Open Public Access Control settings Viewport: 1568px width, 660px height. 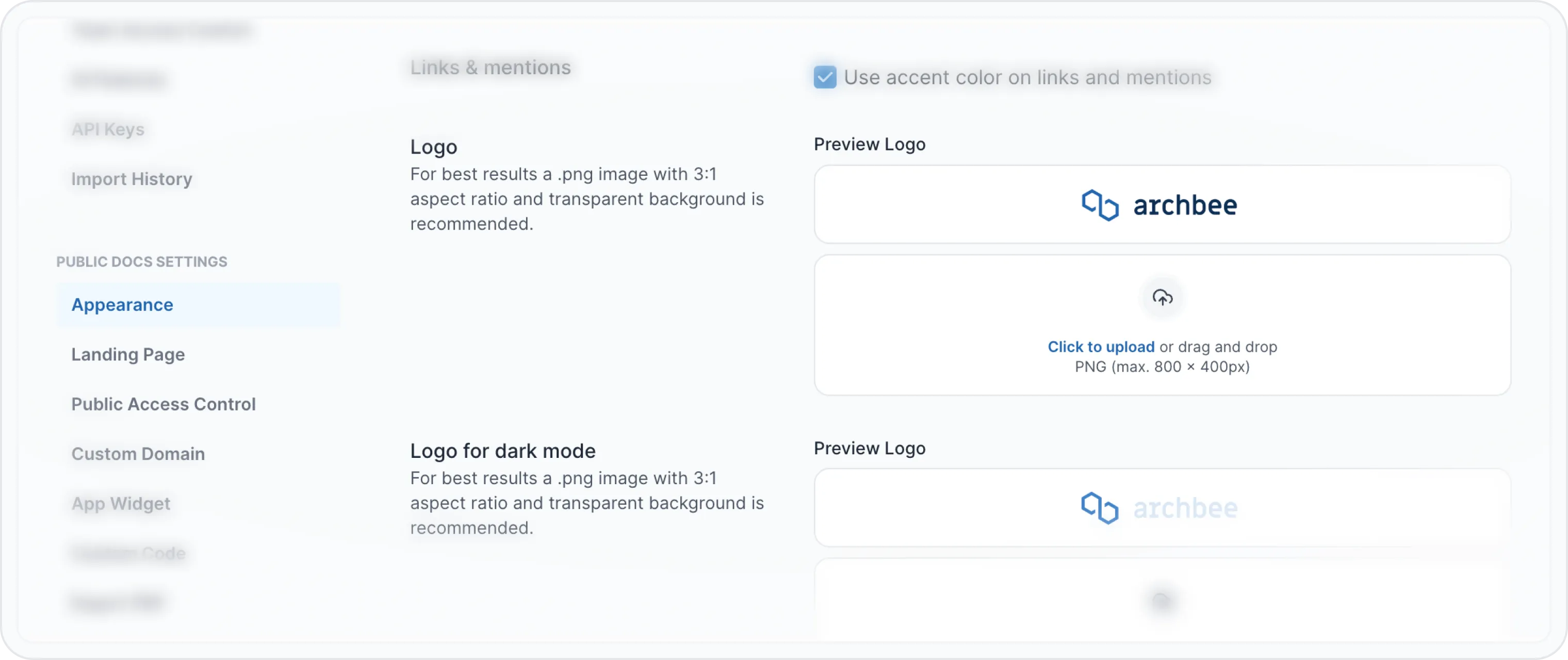point(163,405)
